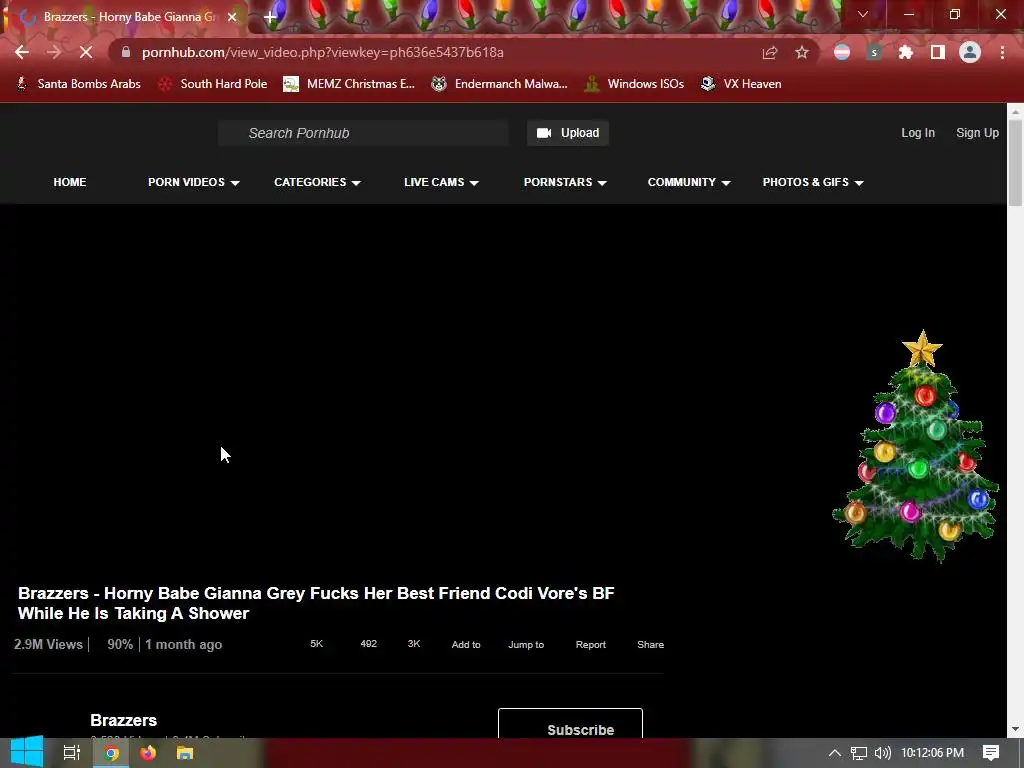Viewport: 1024px width, 768px height.
Task: Open the gray S extension icon
Action: (x=874, y=52)
